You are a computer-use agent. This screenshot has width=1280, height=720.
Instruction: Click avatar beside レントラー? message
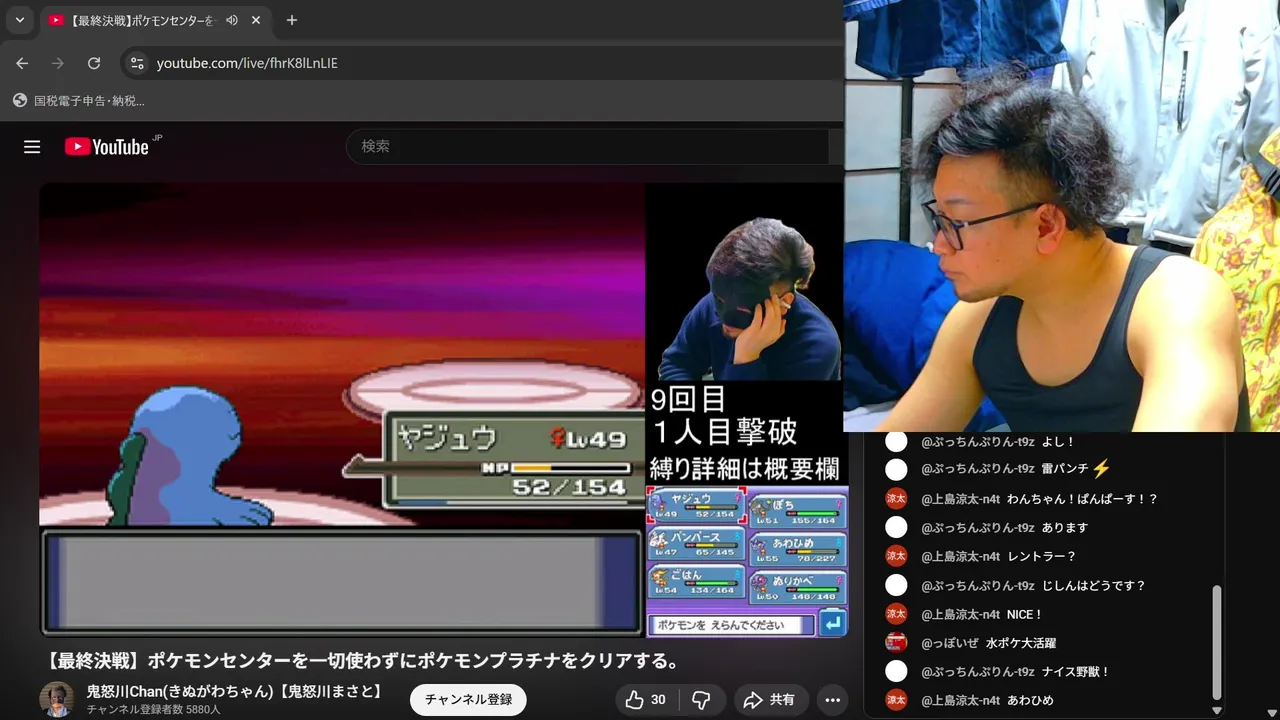coord(896,556)
